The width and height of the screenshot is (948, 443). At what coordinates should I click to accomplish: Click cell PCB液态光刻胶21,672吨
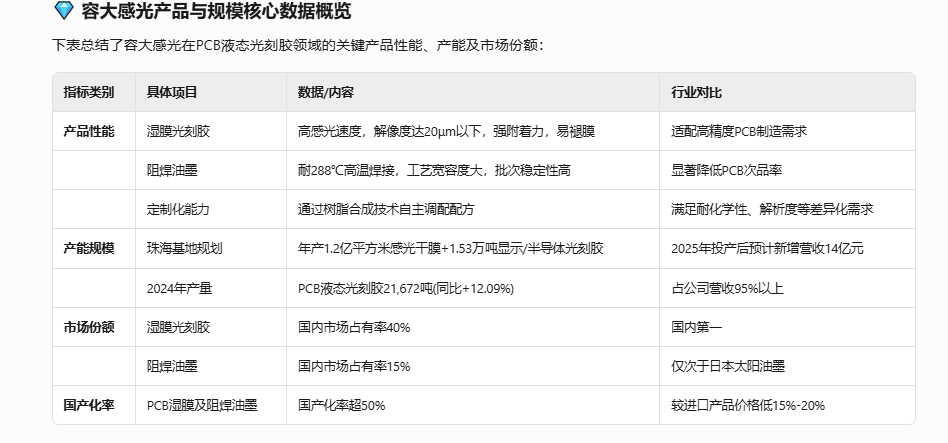click(x=406, y=288)
